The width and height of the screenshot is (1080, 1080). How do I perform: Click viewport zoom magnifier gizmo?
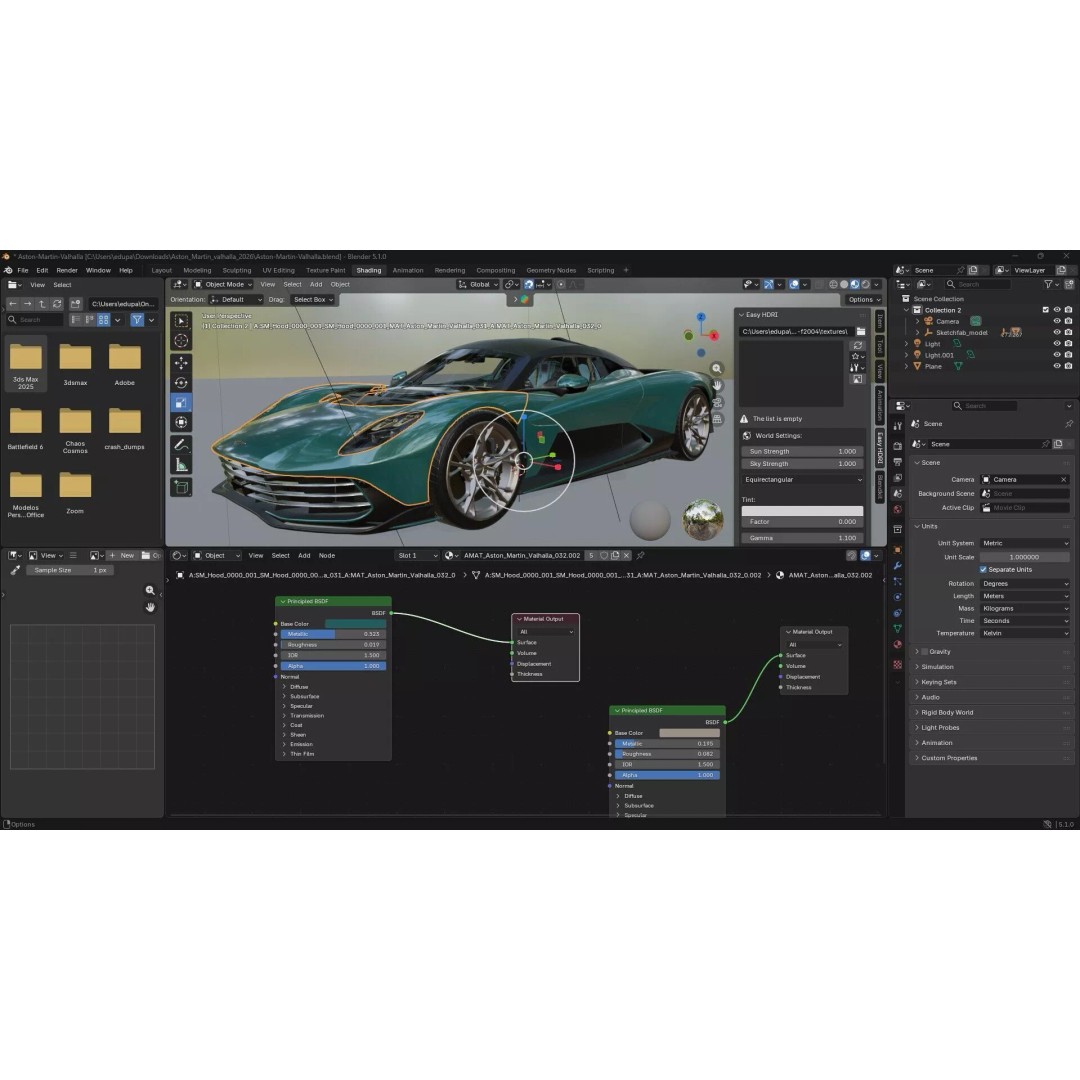pos(717,369)
